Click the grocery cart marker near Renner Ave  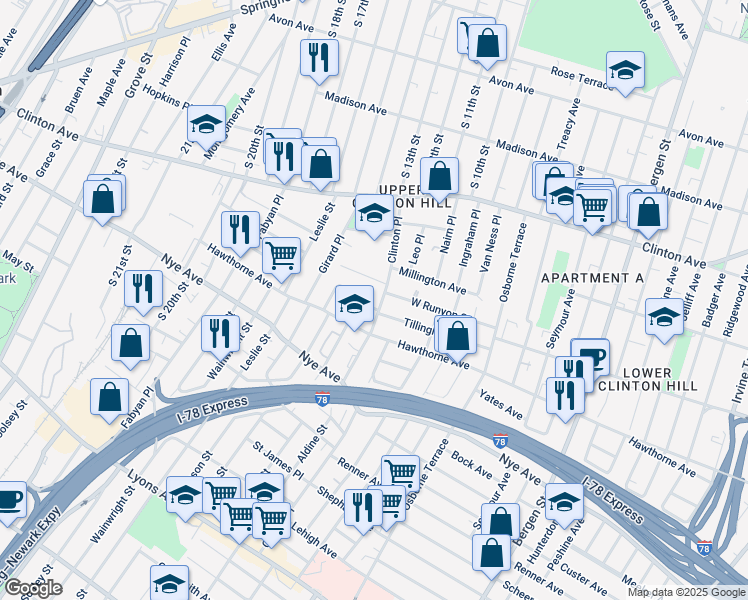(401, 475)
